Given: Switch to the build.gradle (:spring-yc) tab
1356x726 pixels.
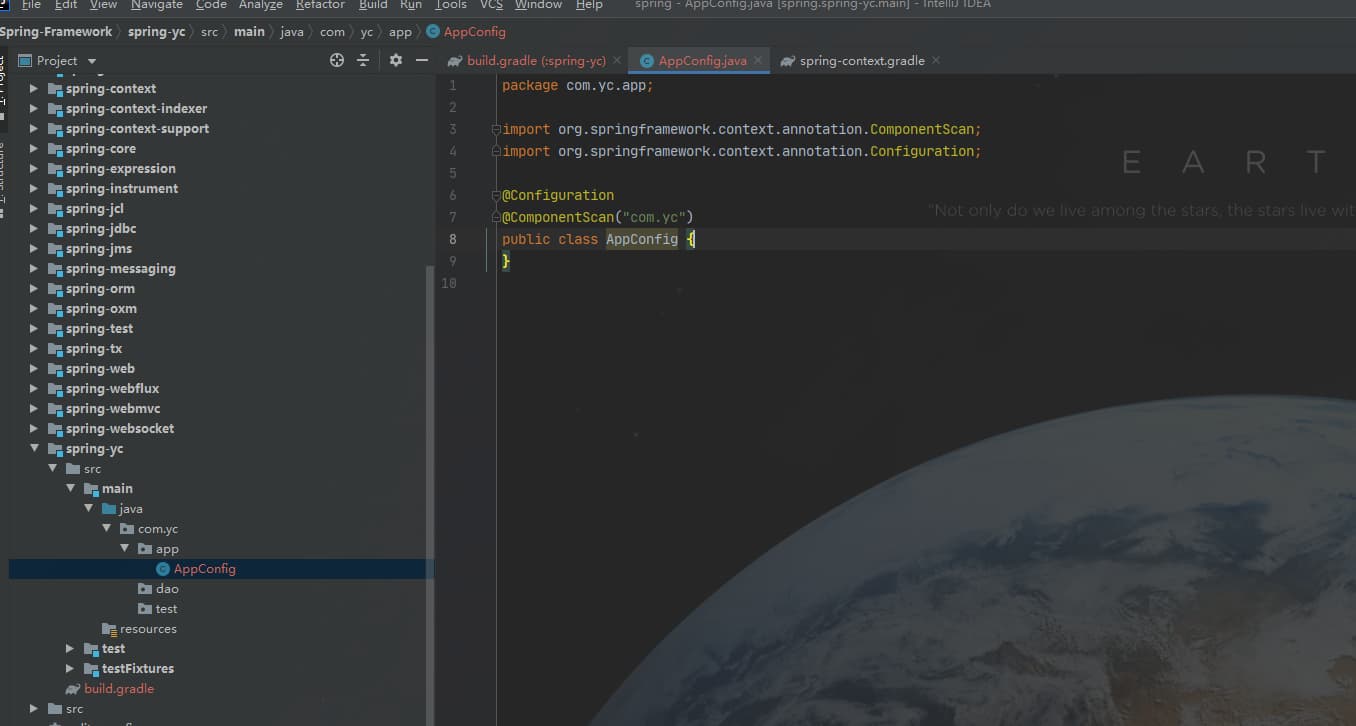Looking at the screenshot, I should tap(534, 61).
